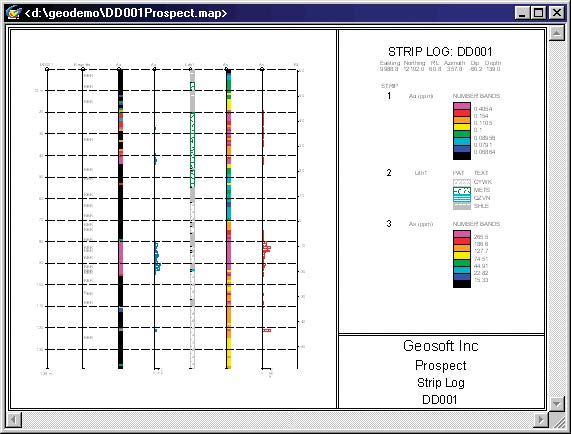Click the STRIP LOG: DD001 title text
This screenshot has height=434, width=571.
pyautogui.click(x=440, y=52)
